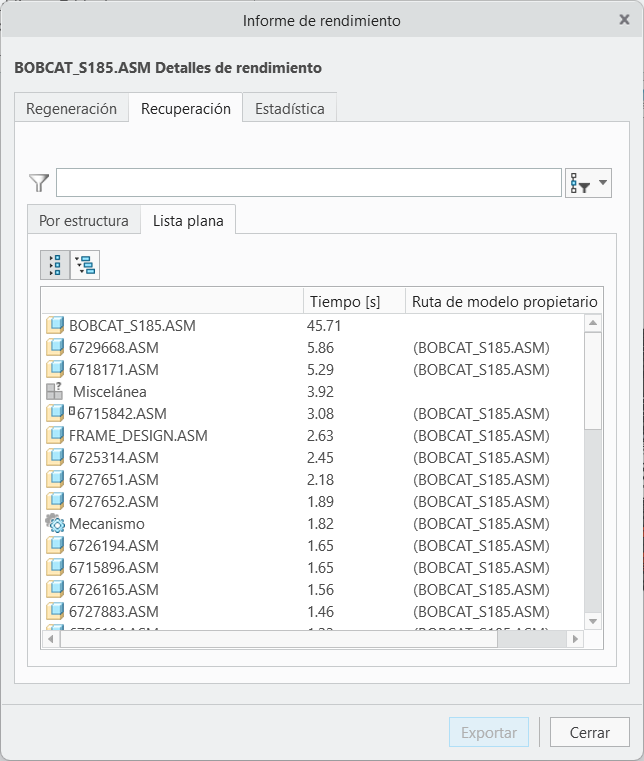Click the 2.63 time value
Image resolution: width=644 pixels, height=761 pixels.
320,436
